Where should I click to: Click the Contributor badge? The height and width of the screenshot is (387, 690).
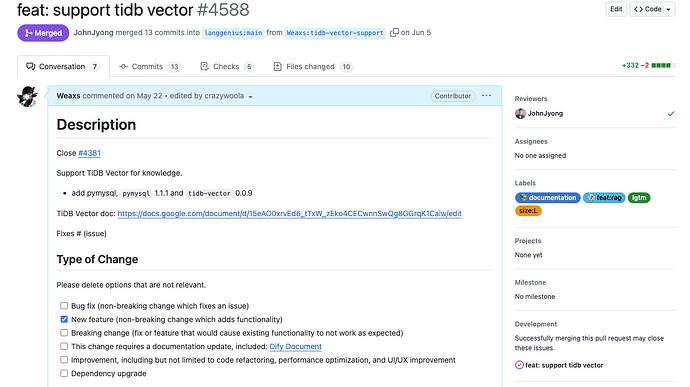pyautogui.click(x=453, y=96)
